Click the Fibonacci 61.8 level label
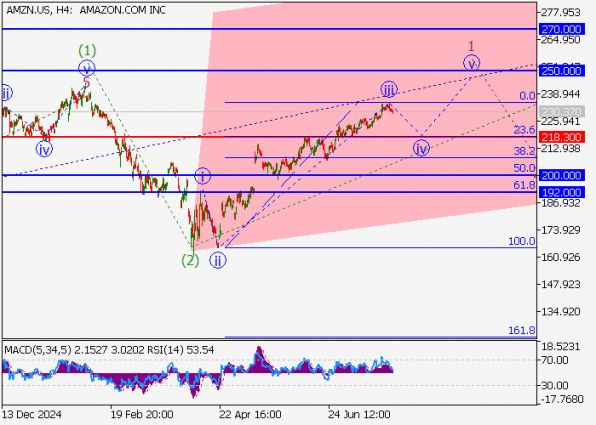 click(x=525, y=185)
